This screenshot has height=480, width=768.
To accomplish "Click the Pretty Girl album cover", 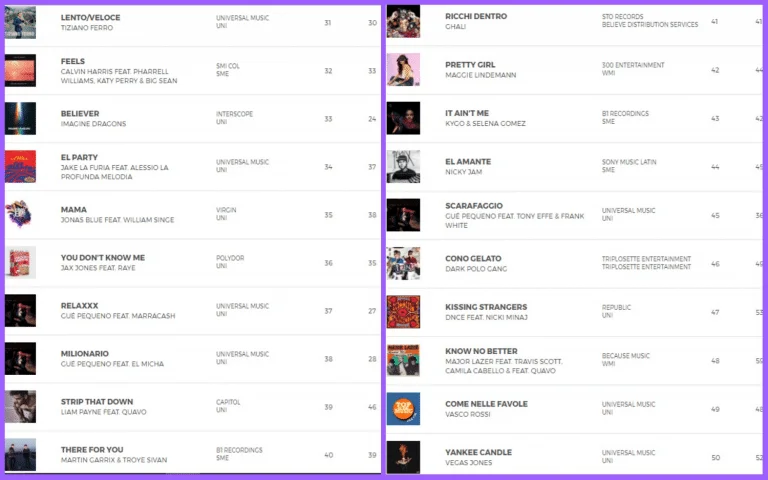I will 403,69.
